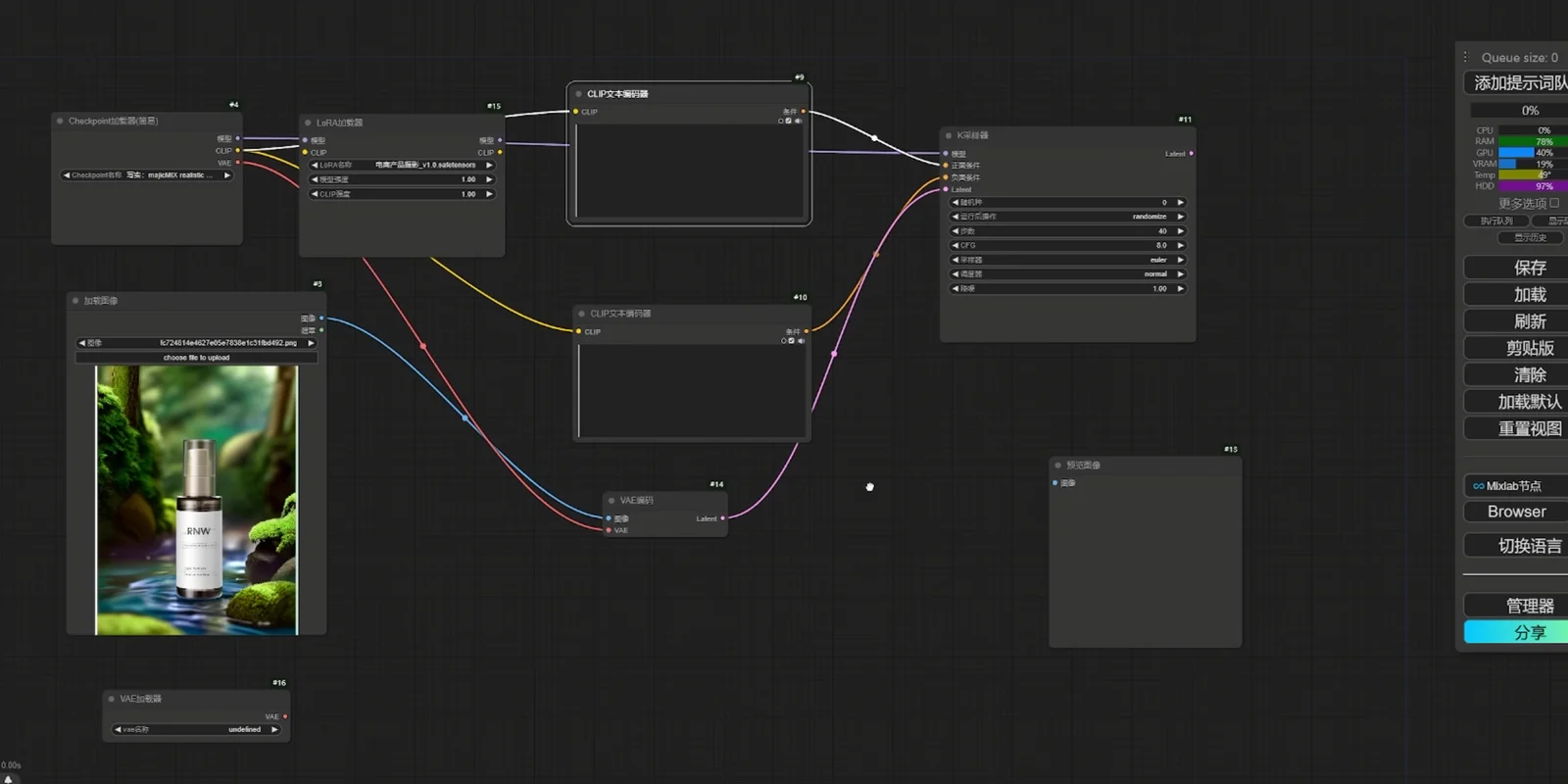Collapse the 预览图像 node via its title dot
The width and height of the screenshot is (1568, 784).
(1058, 465)
